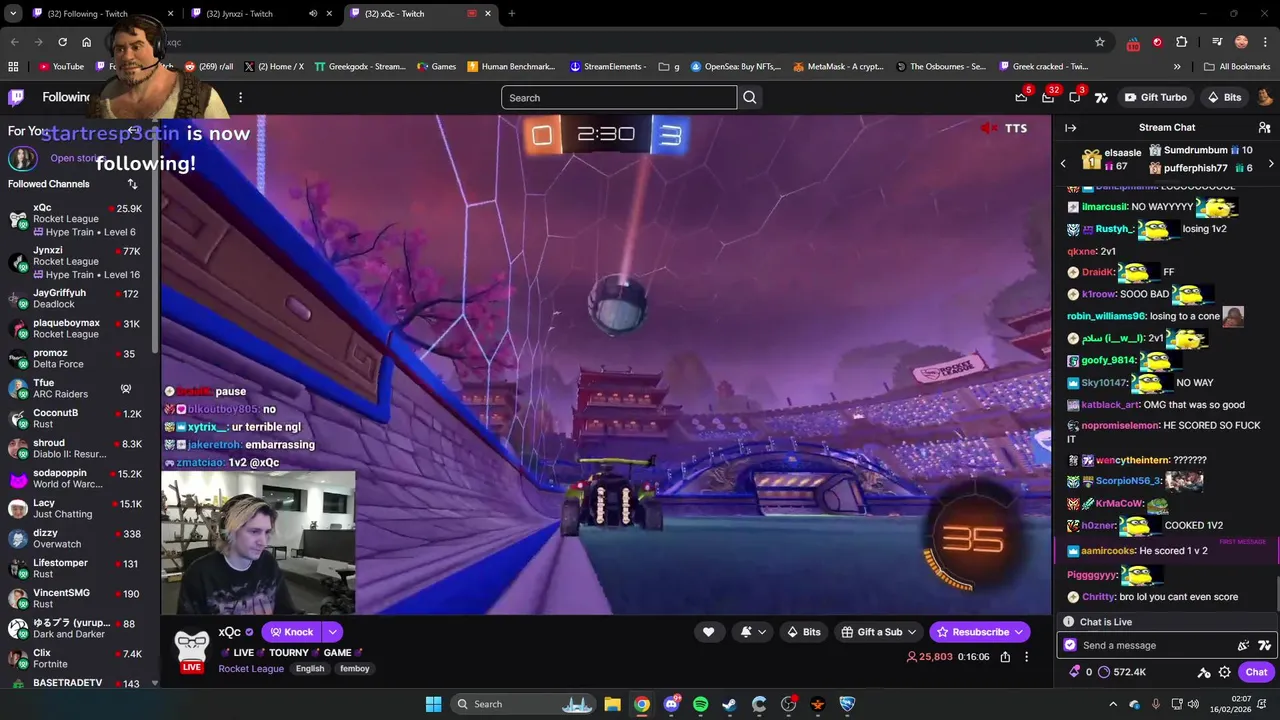The width and height of the screenshot is (1280, 720).
Task: Collapse Stream Chat with arrow icon
Action: (x=1070, y=128)
